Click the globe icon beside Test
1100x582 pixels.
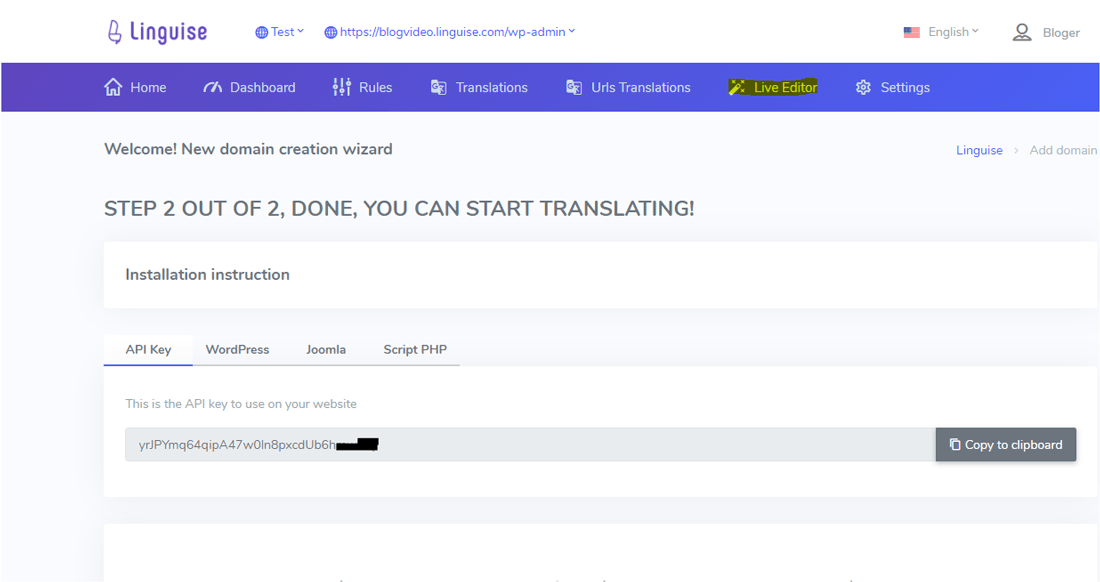tap(262, 32)
